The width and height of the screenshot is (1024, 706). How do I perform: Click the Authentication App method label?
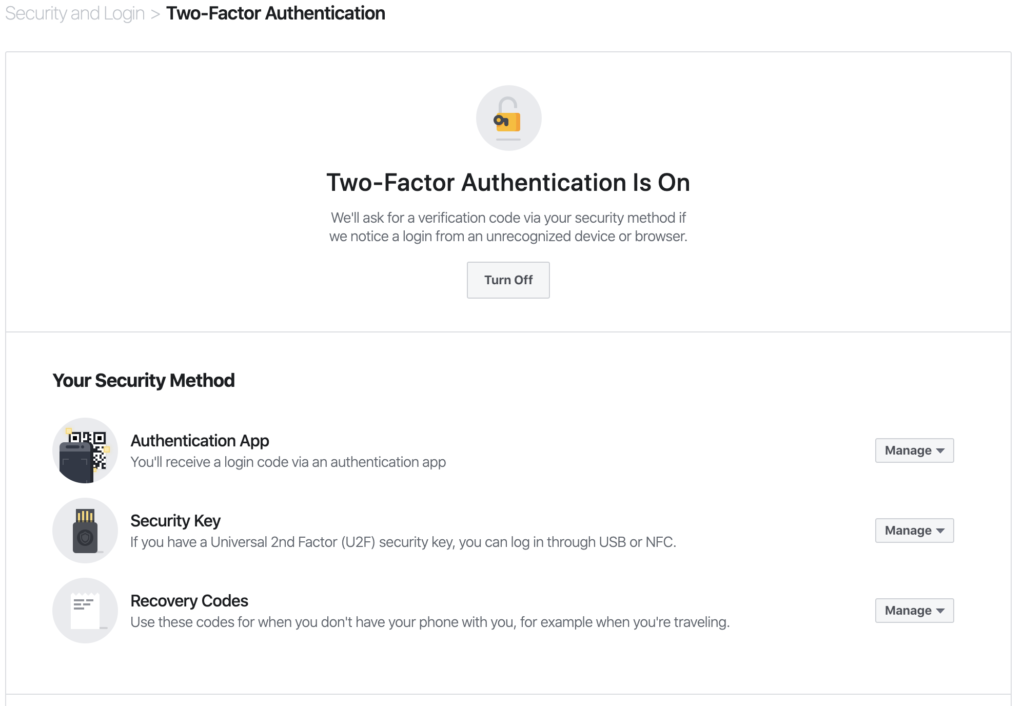(x=199, y=440)
